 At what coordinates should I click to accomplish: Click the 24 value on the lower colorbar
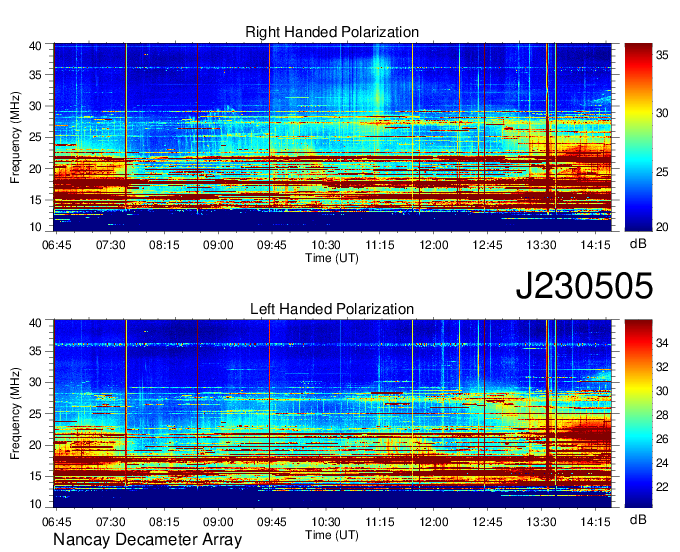[662, 463]
